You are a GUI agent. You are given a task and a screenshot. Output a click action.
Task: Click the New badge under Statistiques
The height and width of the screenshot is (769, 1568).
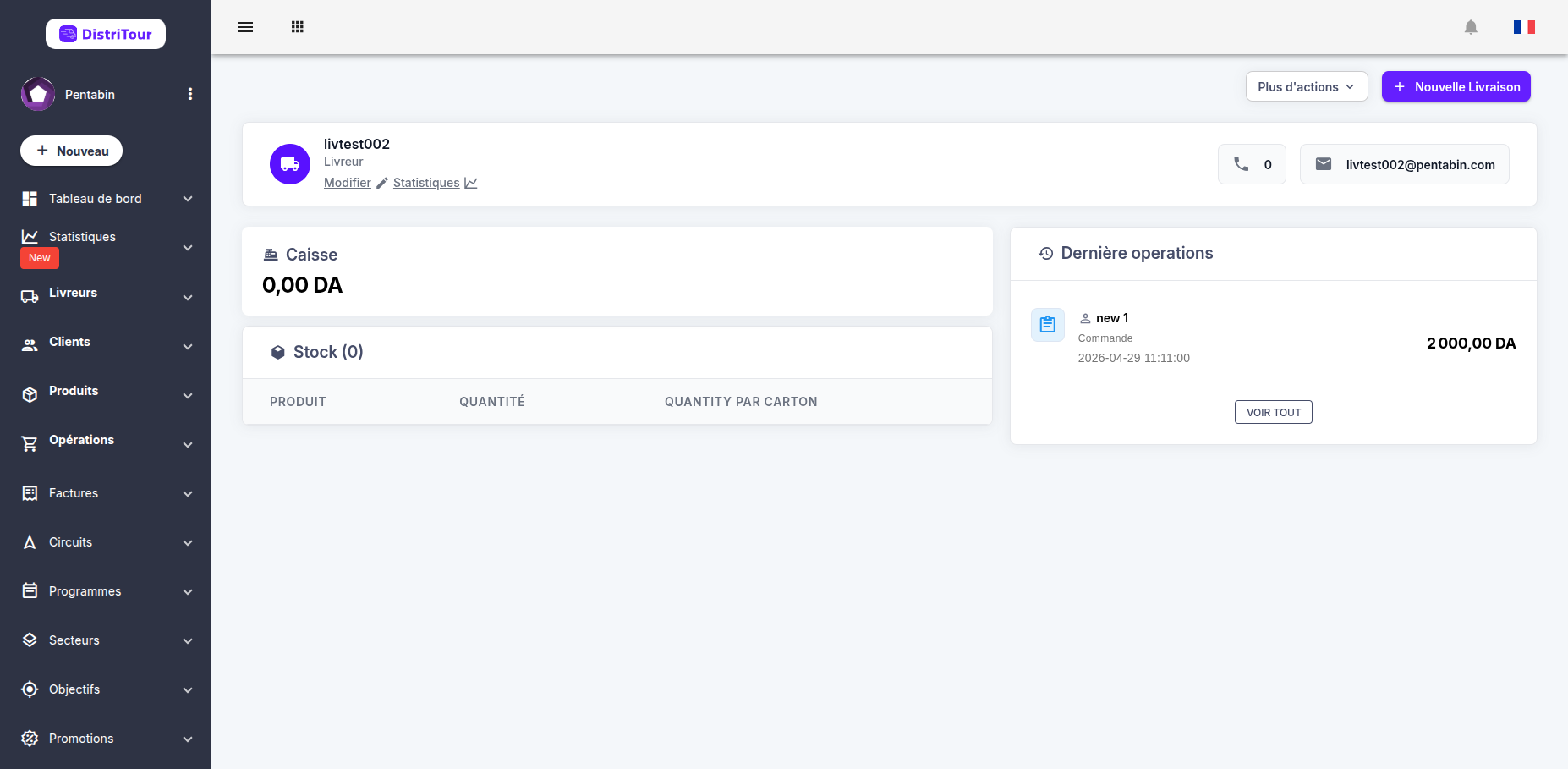pyautogui.click(x=40, y=258)
